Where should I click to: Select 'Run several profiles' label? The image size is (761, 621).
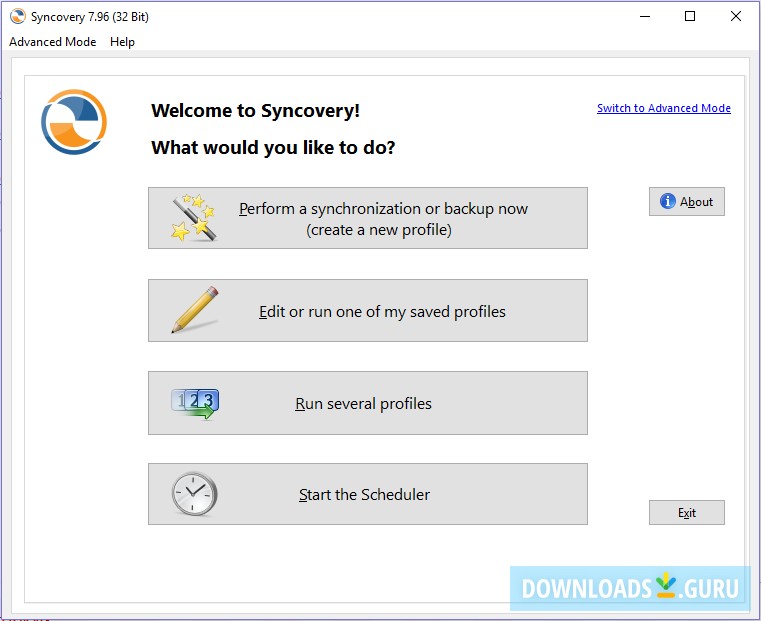pos(363,404)
